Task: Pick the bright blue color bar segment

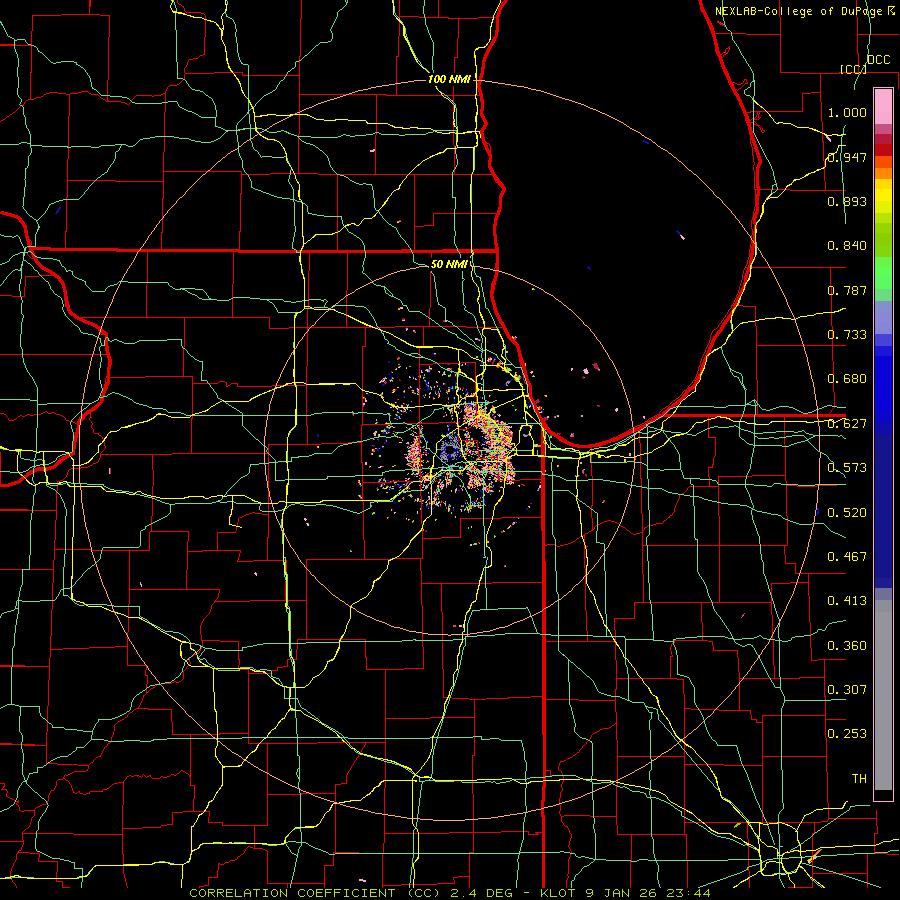Action: click(883, 390)
